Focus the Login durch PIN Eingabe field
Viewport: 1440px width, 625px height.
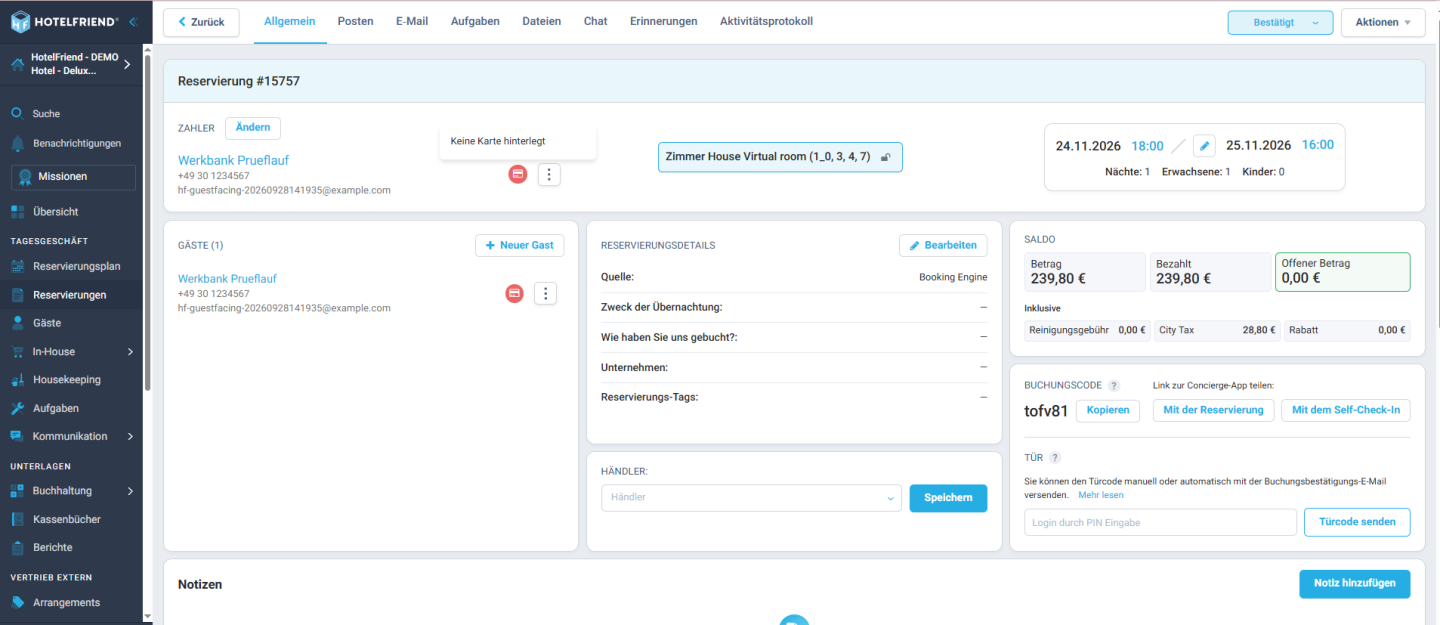(1160, 522)
